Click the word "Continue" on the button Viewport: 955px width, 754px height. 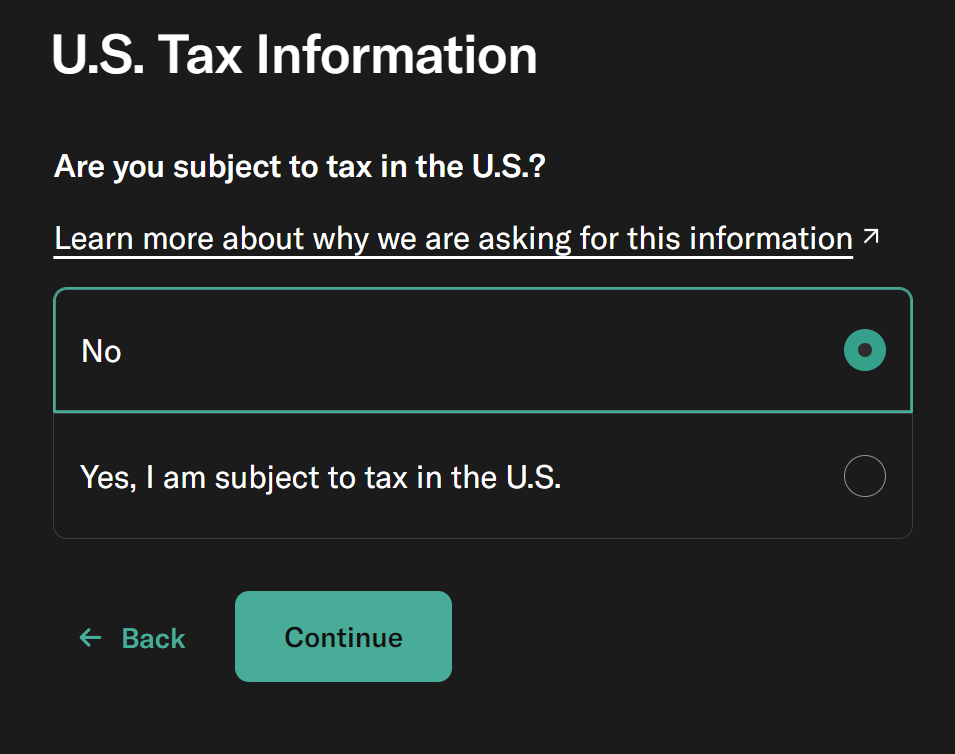pyautogui.click(x=343, y=638)
